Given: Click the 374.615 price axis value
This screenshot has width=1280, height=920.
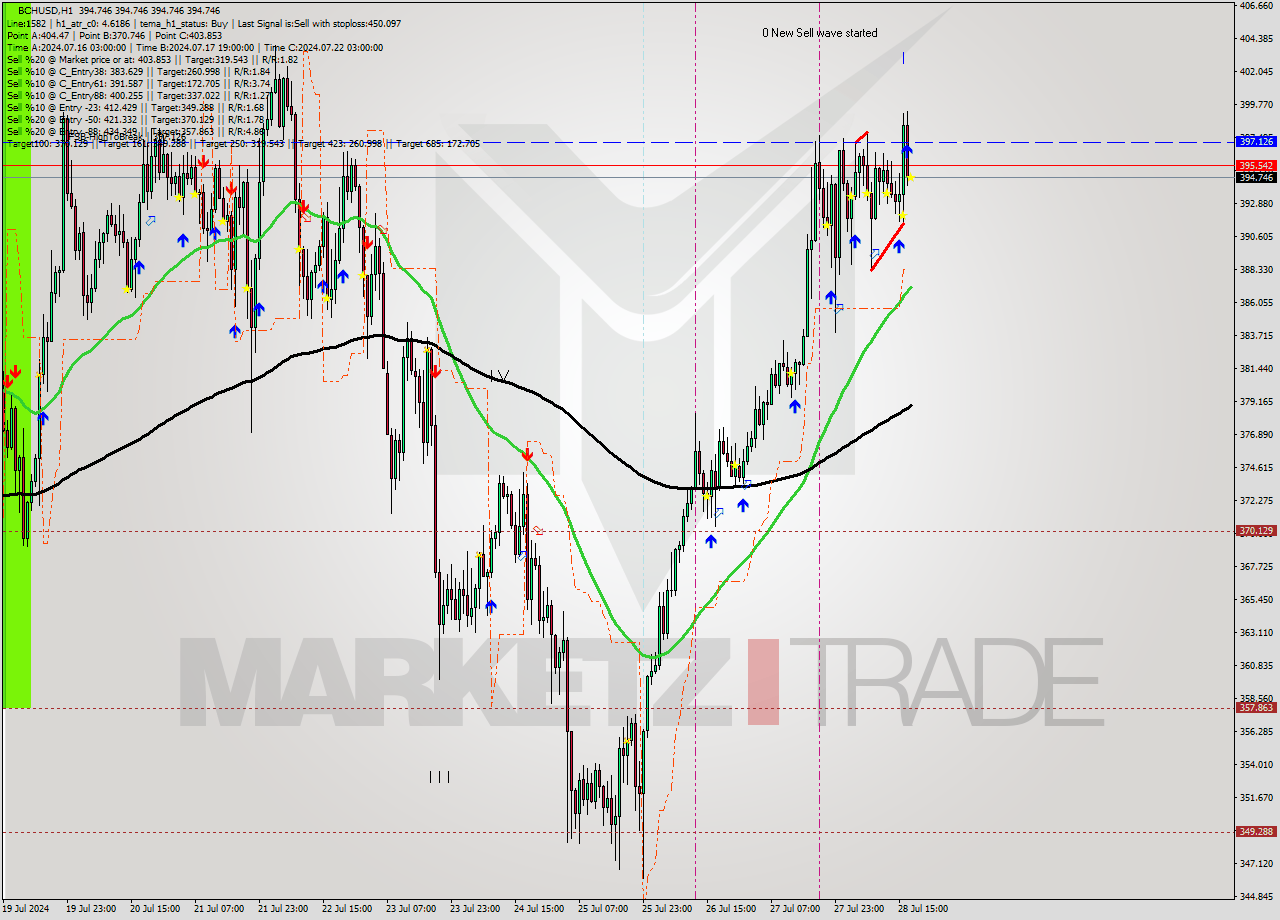Looking at the screenshot, I should [1255, 467].
